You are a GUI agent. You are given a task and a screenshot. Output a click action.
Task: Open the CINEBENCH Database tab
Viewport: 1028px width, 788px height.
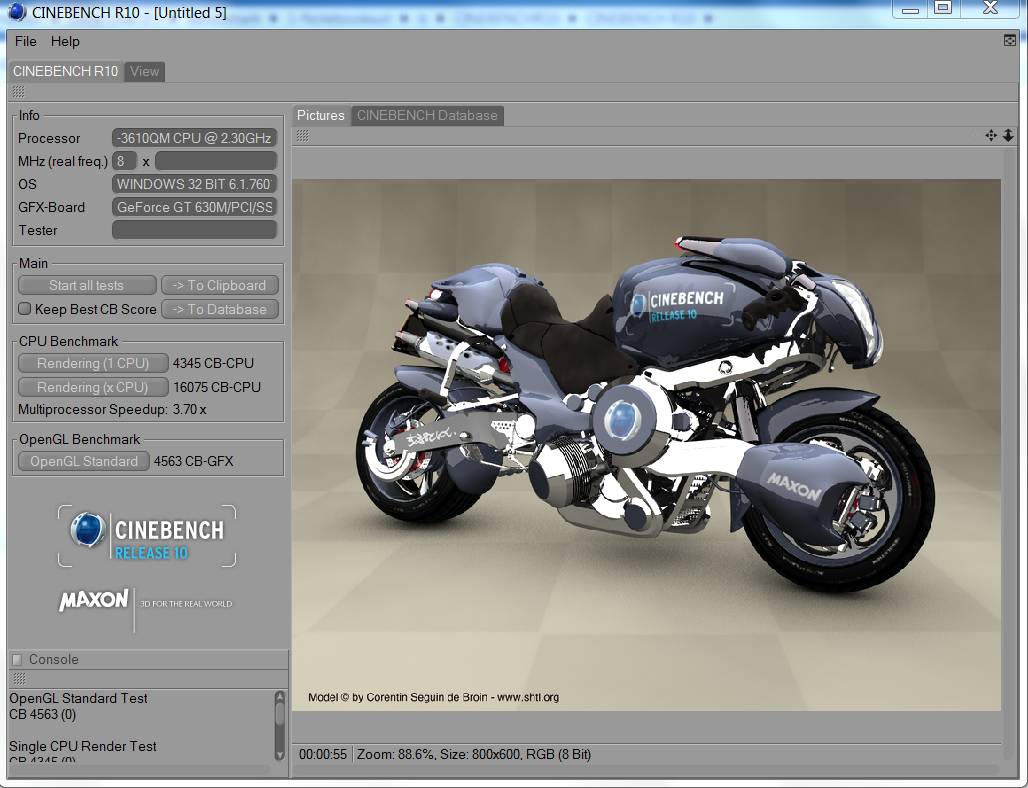coord(427,115)
